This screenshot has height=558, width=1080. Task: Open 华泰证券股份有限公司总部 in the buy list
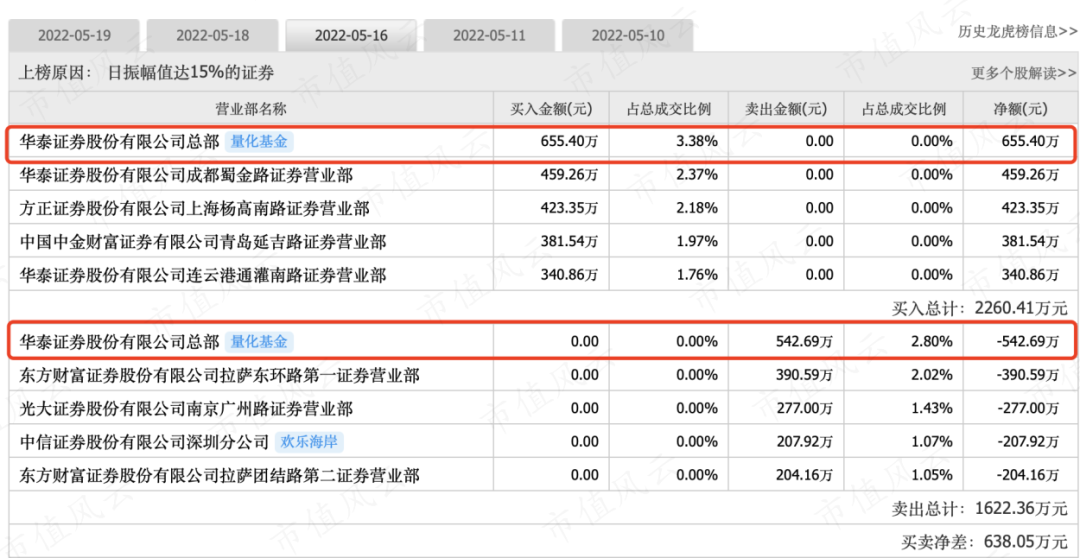click(120, 143)
